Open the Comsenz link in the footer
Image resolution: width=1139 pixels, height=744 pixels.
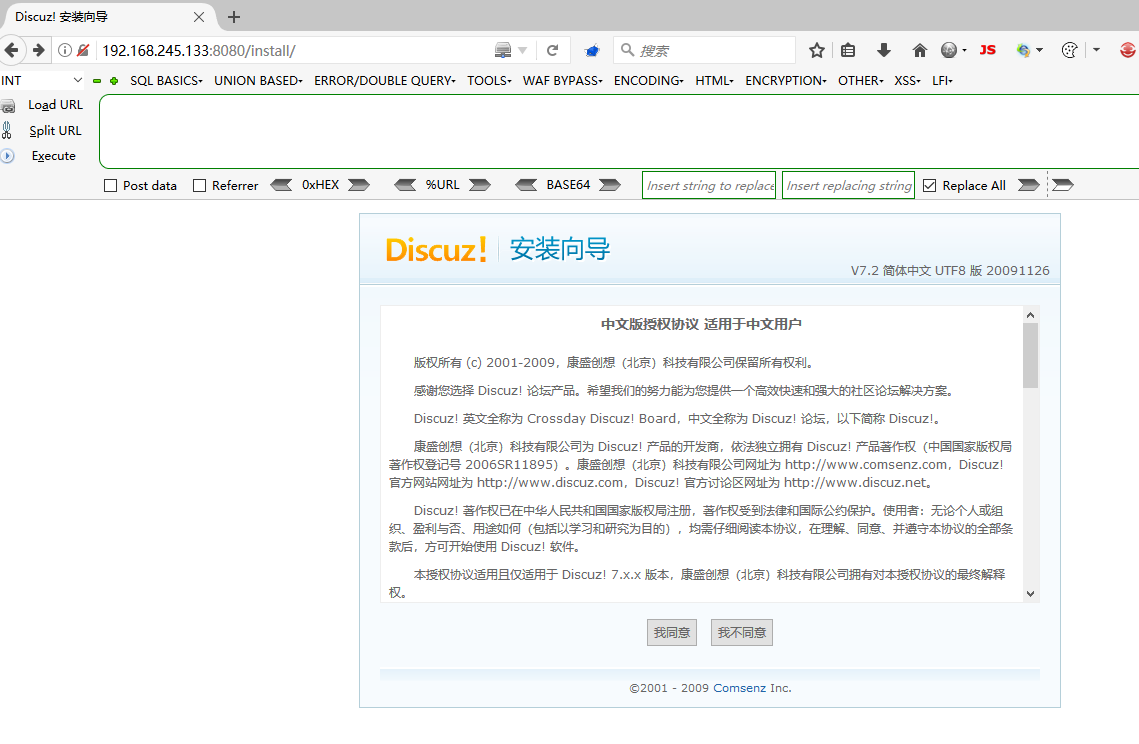point(739,688)
